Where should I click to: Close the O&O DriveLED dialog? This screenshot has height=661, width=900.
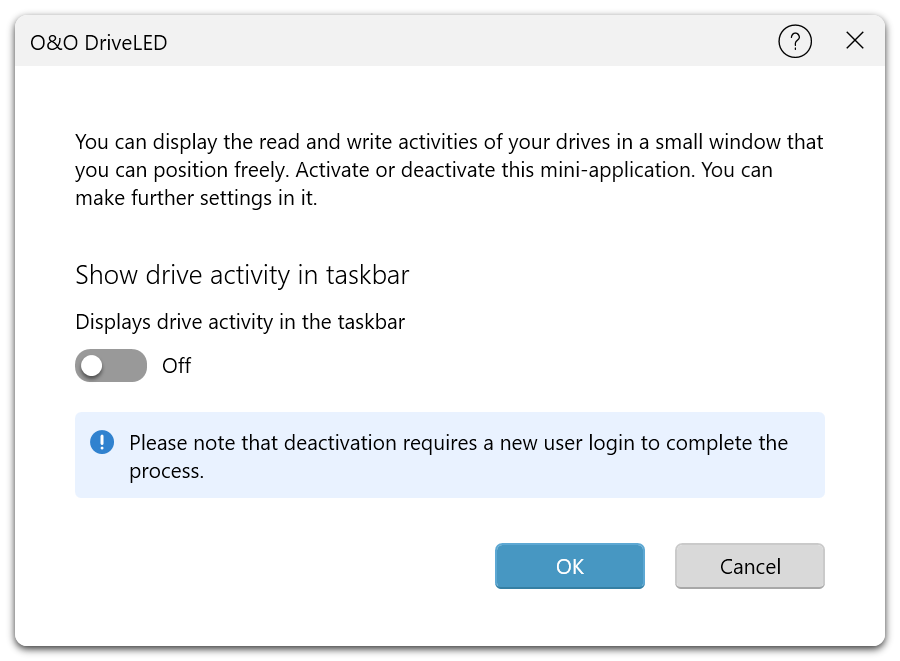click(x=855, y=41)
